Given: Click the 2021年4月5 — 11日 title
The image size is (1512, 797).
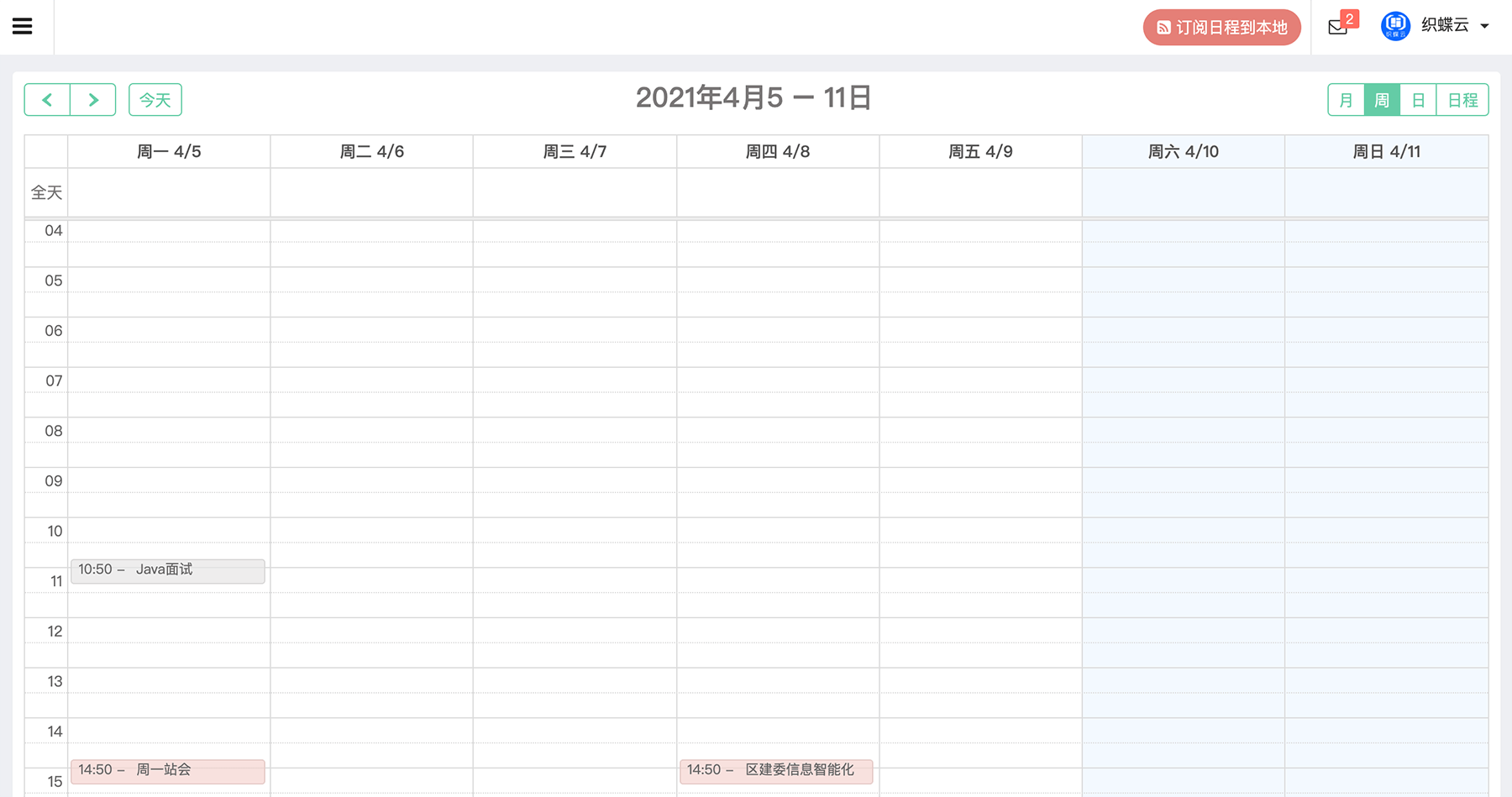Looking at the screenshot, I should click(753, 98).
